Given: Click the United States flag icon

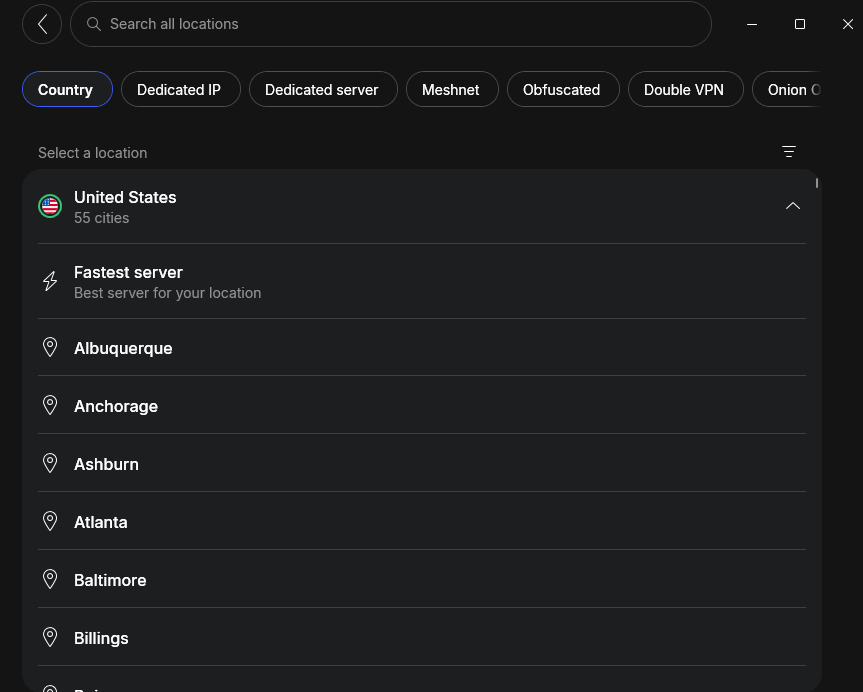Looking at the screenshot, I should (50, 206).
